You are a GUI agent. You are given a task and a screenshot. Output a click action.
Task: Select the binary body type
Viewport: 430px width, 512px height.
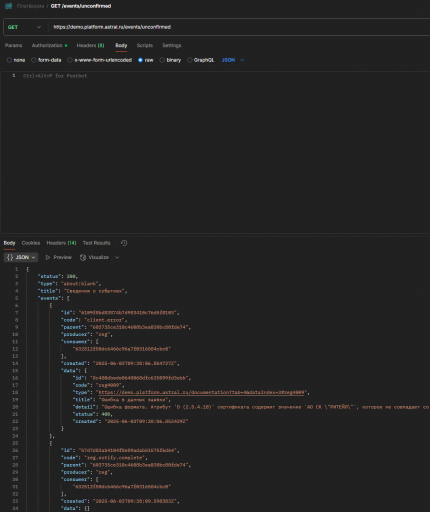pyautogui.click(x=162, y=60)
